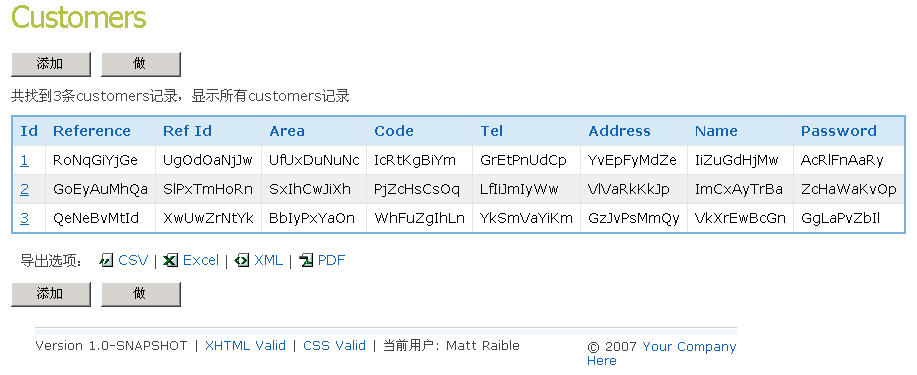917x375 pixels.
Task: Open customer record with Id 1
Action: (24, 160)
